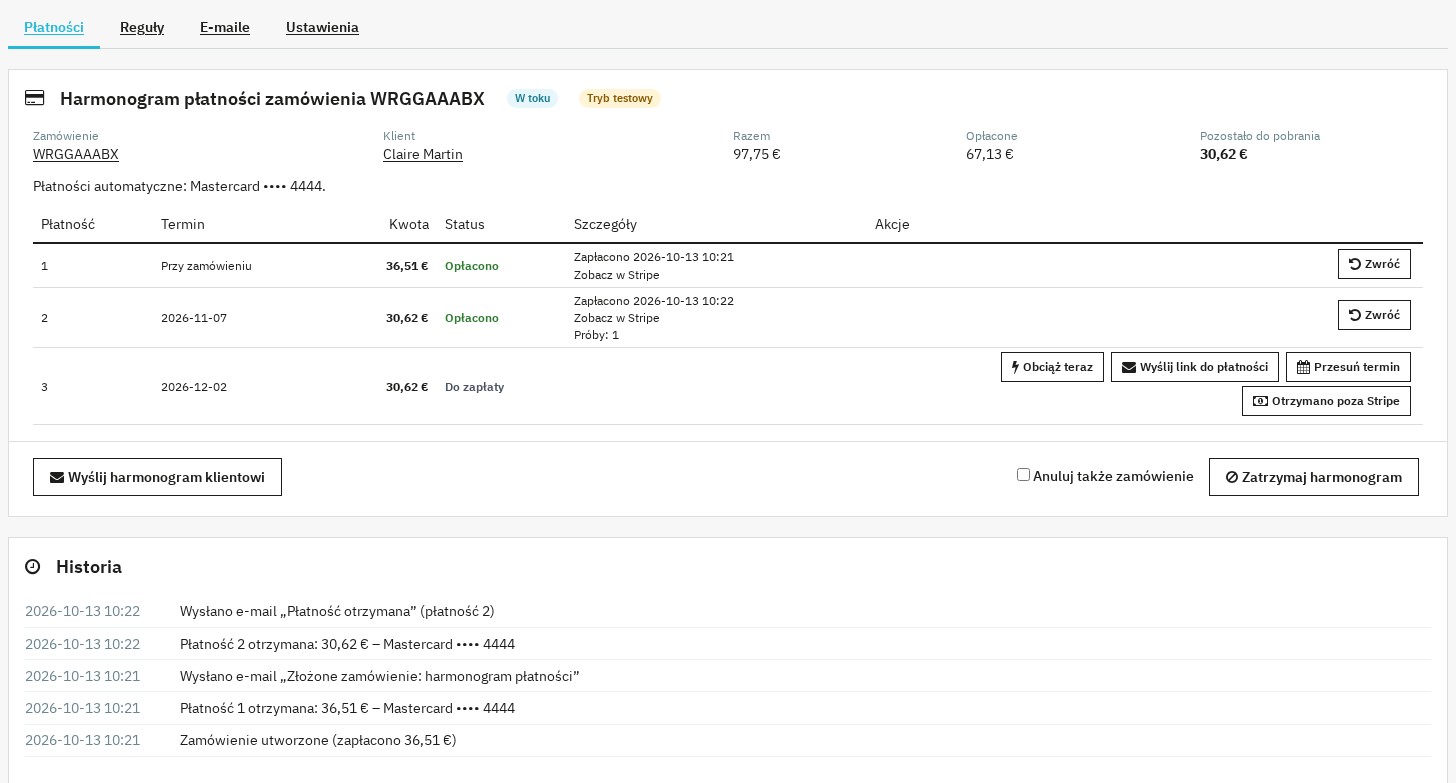Click the banknote icon in Otrzymano poza Stripe
Screen dimensions: 1456x783
click(1260, 401)
